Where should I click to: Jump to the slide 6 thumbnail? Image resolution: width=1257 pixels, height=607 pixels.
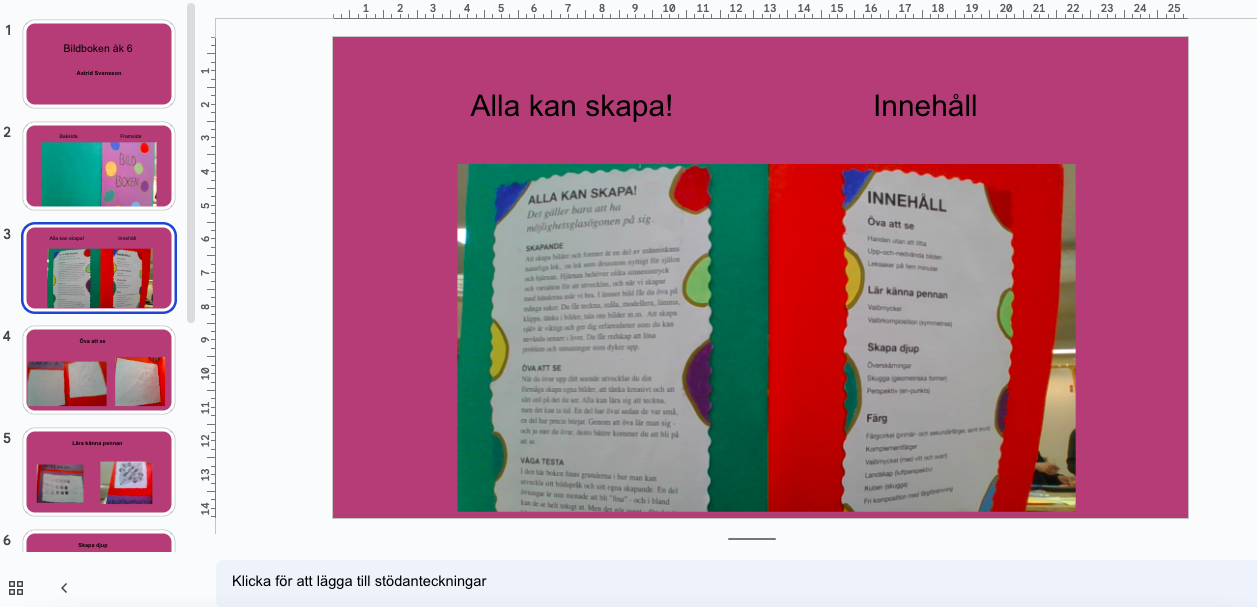pyautogui.click(x=99, y=542)
